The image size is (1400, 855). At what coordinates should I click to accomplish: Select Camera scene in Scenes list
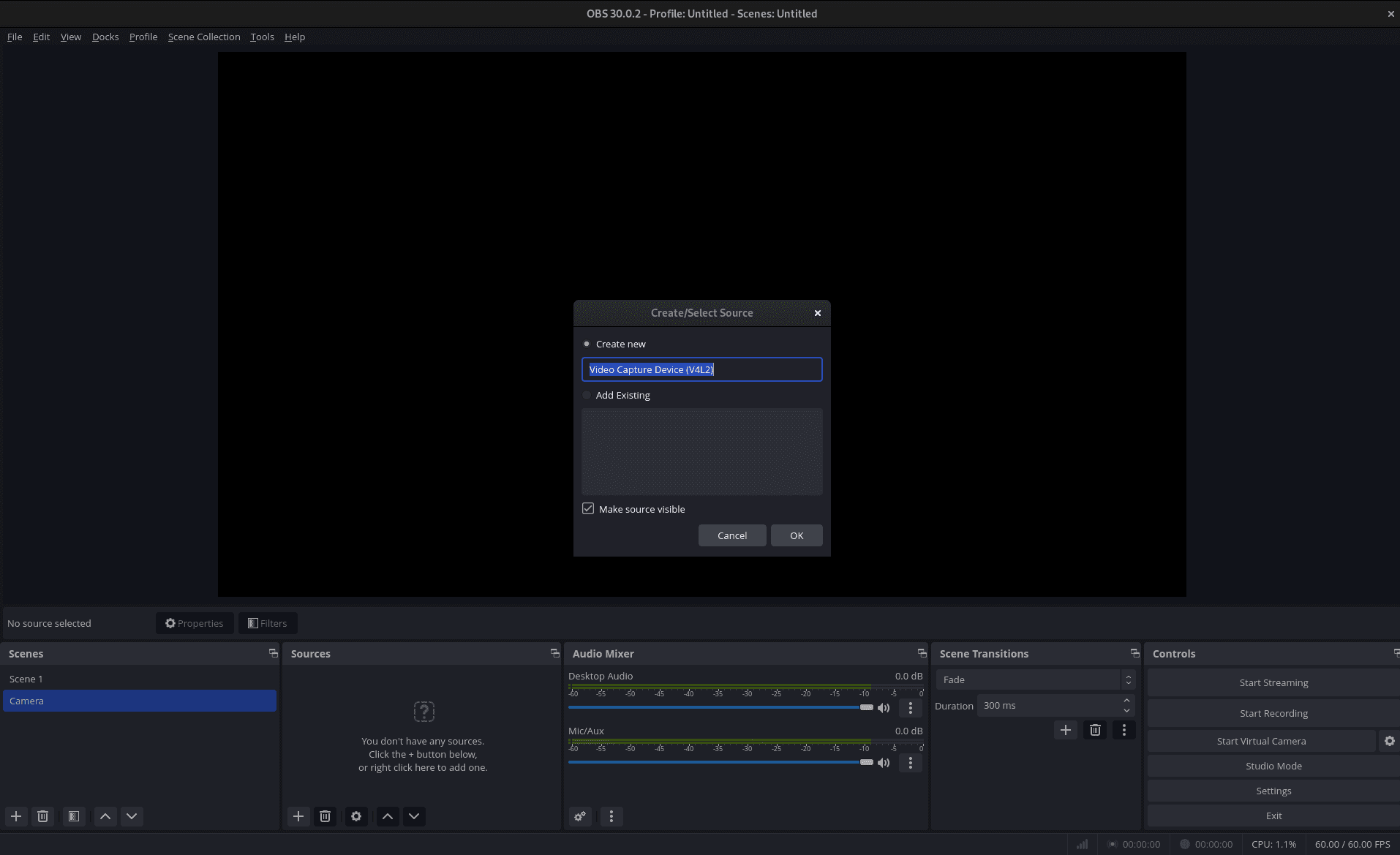(140, 701)
